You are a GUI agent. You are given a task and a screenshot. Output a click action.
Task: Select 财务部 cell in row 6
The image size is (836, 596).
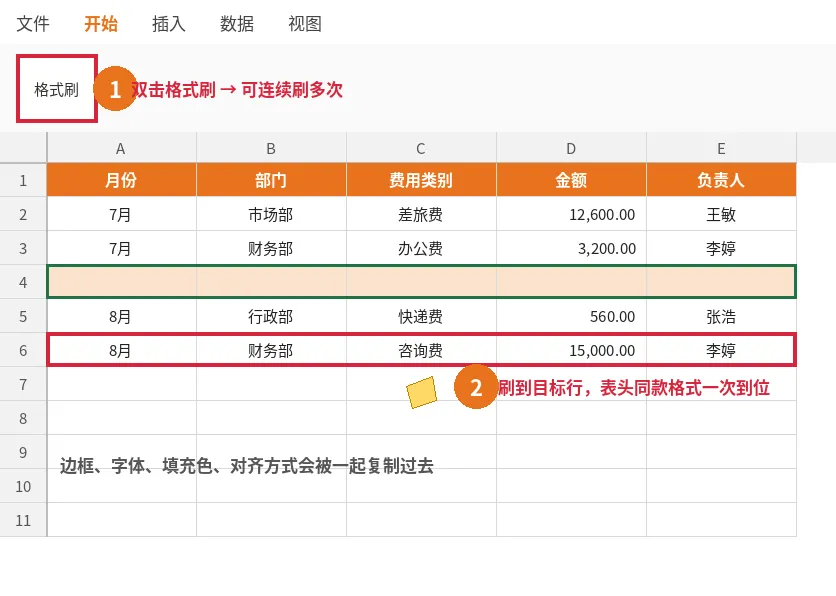coord(271,350)
